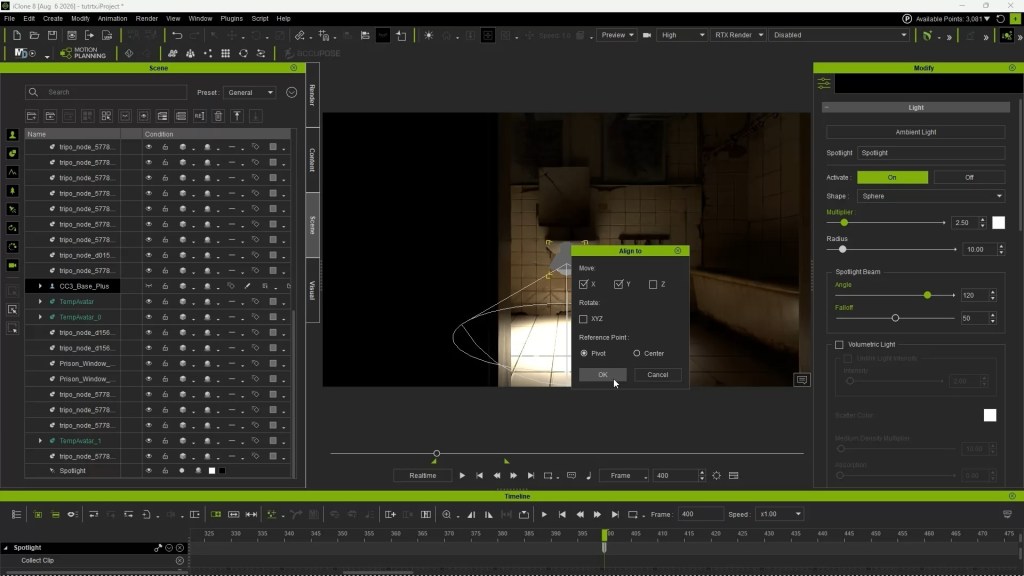Screen dimensions: 1024x576
Task: Open the High quality dropdown
Action: click(x=682, y=35)
